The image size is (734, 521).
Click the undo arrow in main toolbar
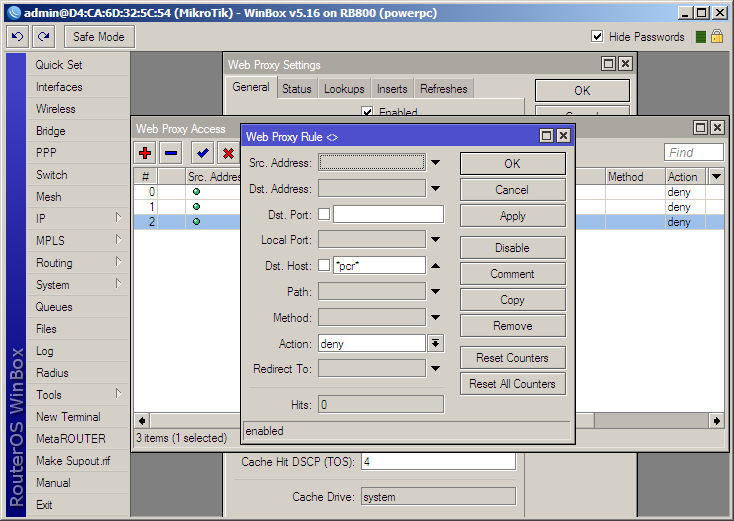18,37
